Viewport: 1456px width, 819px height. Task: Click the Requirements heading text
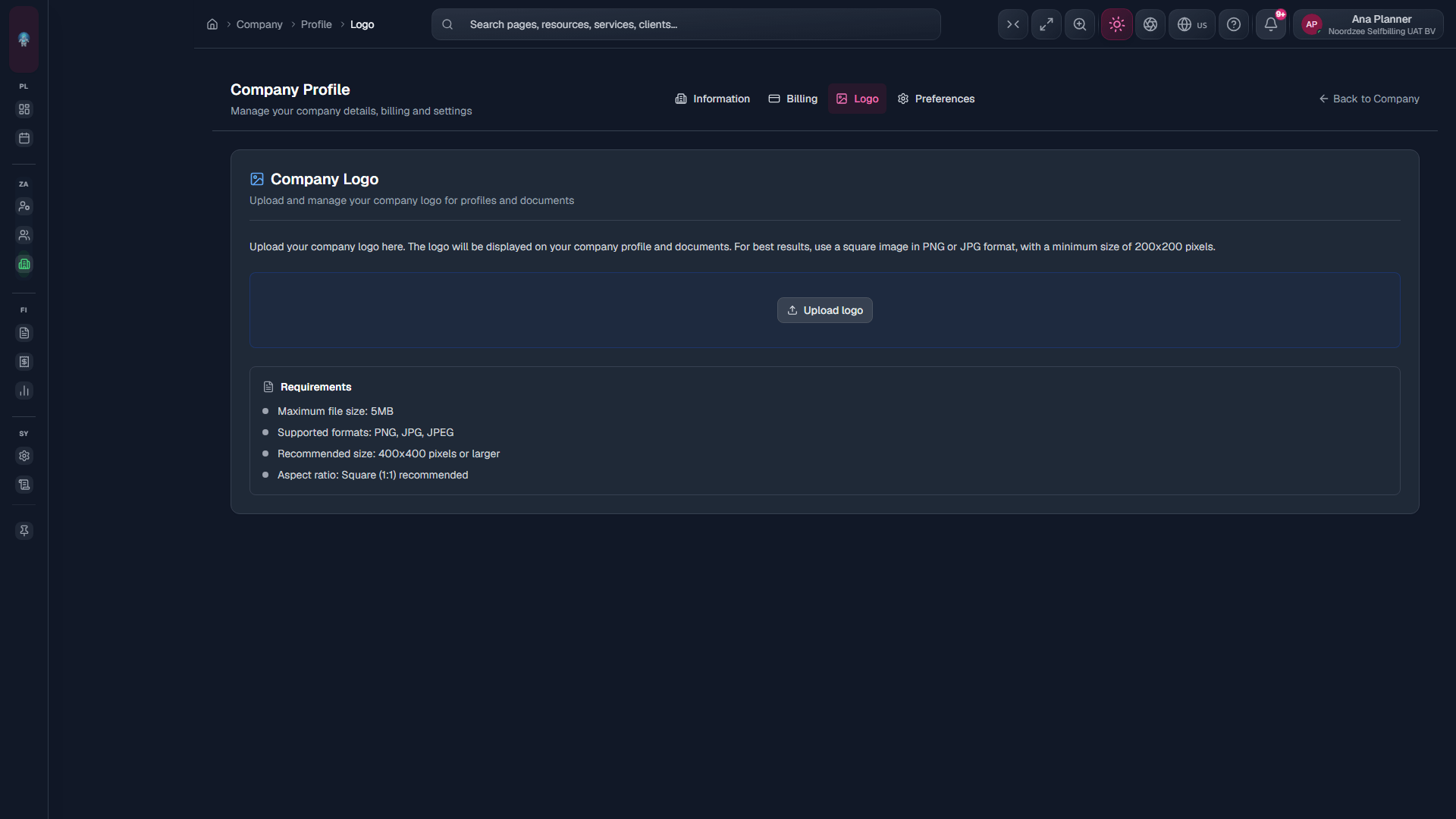coord(316,387)
